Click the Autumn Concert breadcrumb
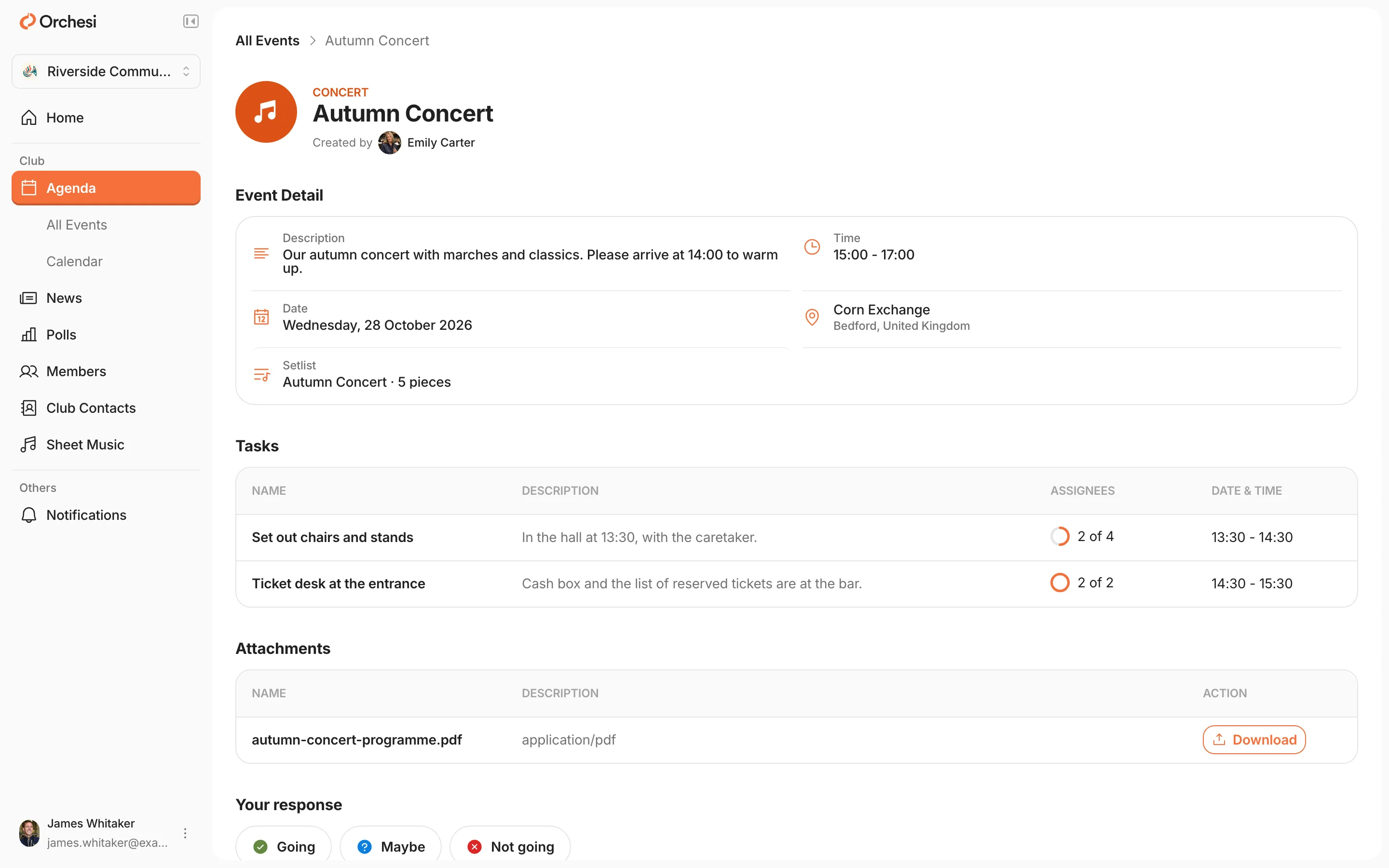Viewport: 1389px width, 868px height. pyautogui.click(x=377, y=41)
